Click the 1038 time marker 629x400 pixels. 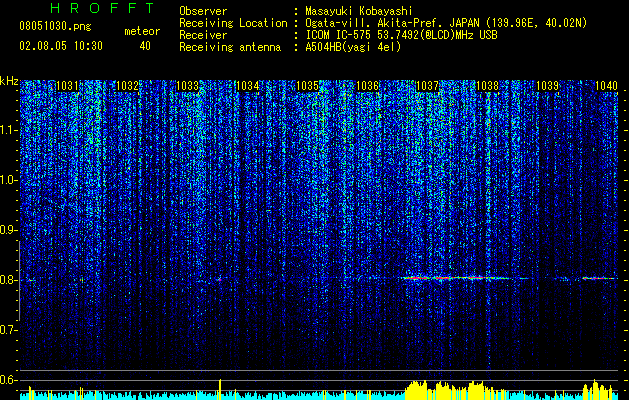point(487,85)
